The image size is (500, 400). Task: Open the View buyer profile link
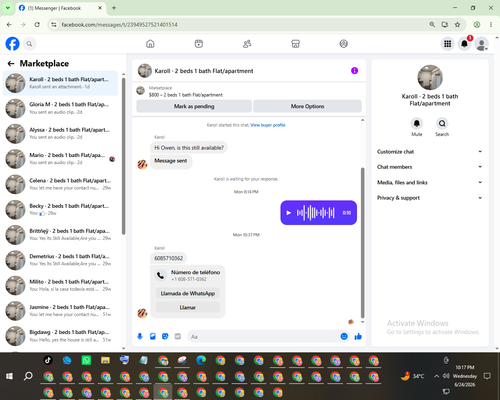(268, 125)
